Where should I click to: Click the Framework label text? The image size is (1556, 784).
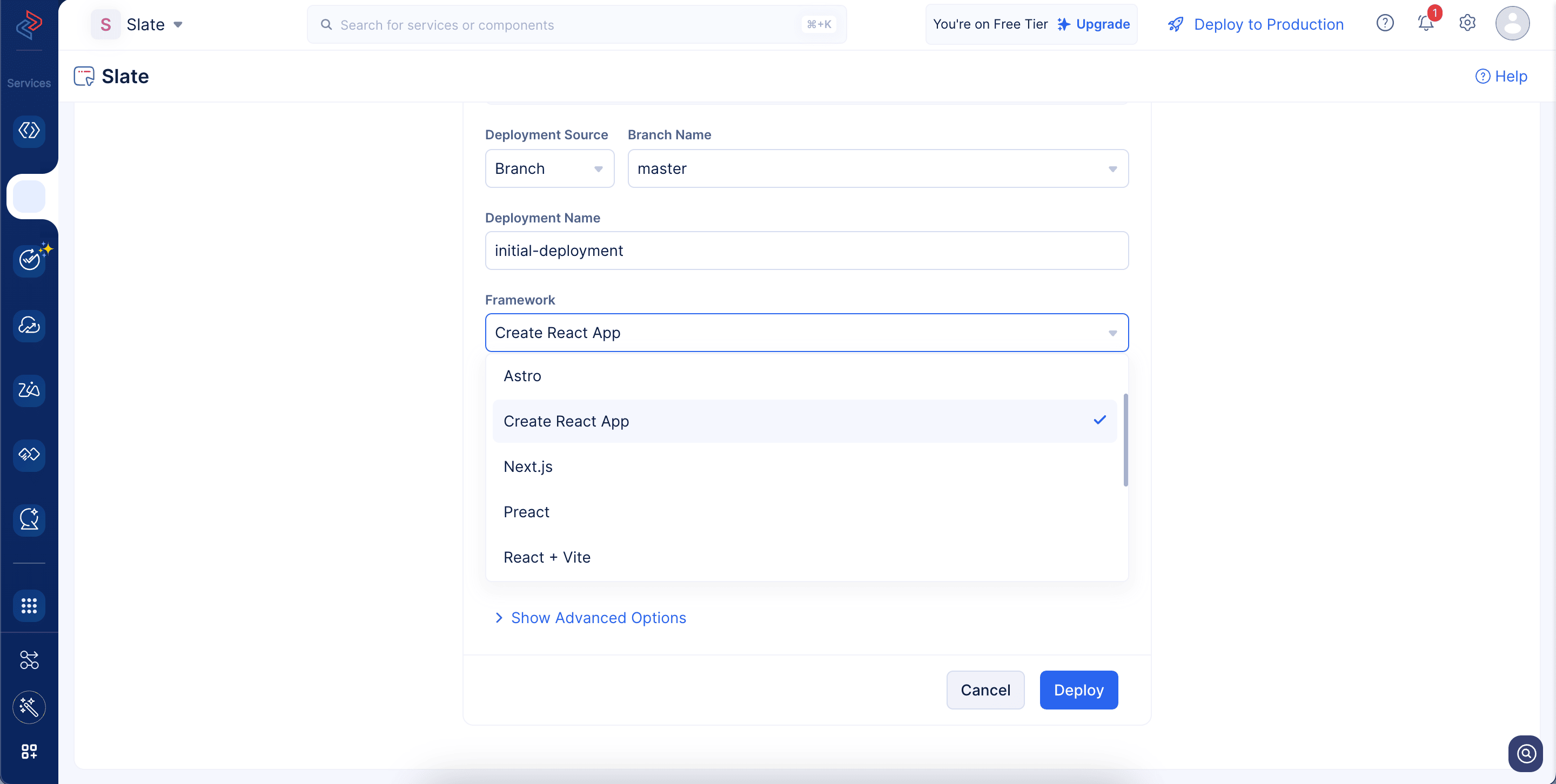pos(519,300)
